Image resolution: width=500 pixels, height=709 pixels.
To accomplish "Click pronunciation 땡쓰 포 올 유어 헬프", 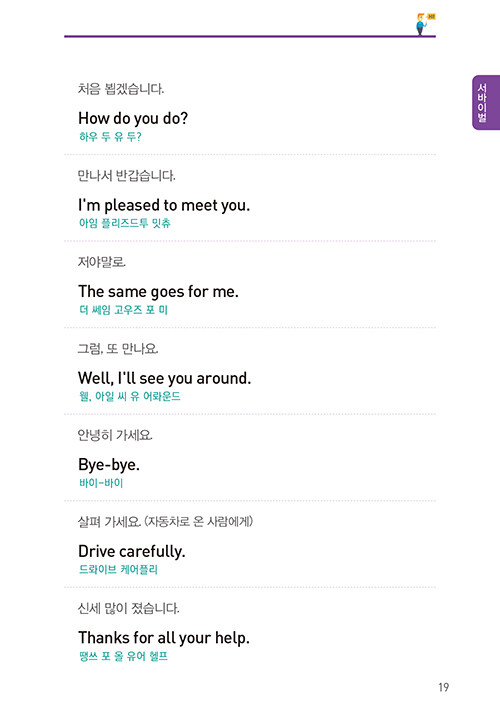I will point(123,656).
